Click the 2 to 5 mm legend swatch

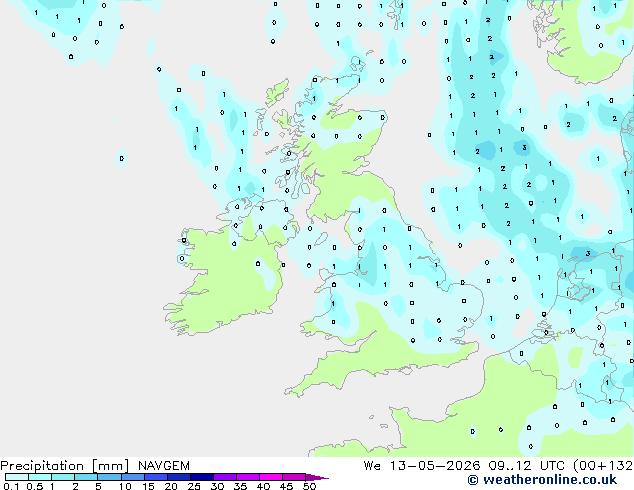coord(86,477)
